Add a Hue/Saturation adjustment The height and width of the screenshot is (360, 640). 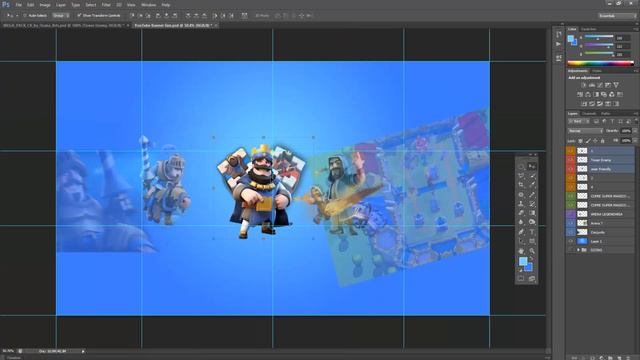(x=580, y=94)
